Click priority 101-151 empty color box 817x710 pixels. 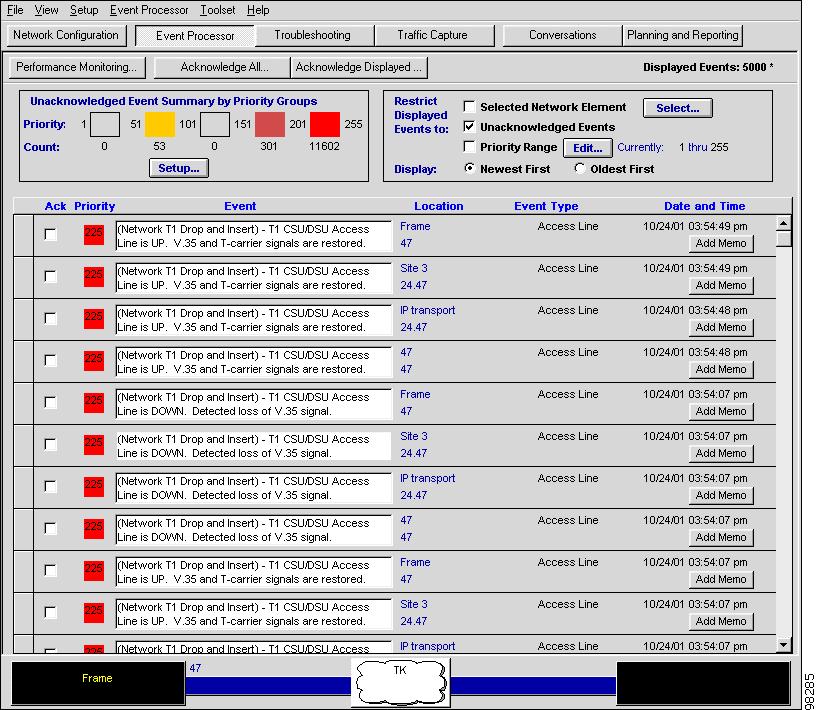point(215,124)
